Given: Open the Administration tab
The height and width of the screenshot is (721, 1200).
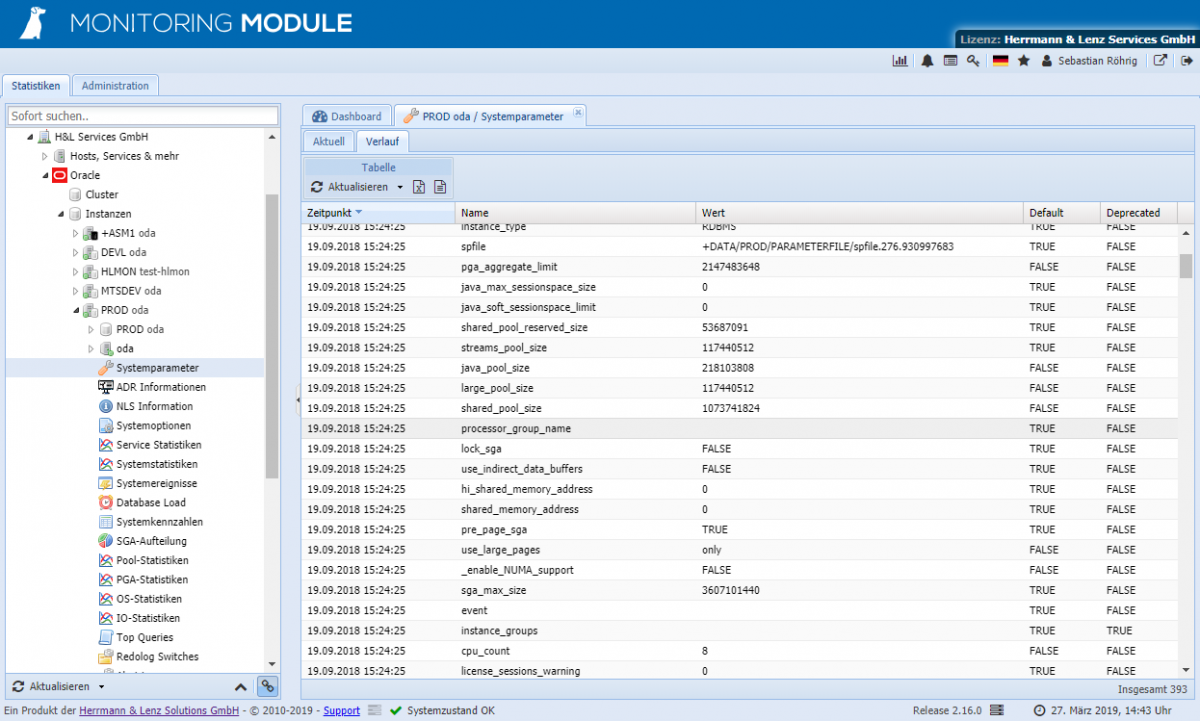Looking at the screenshot, I should [x=115, y=85].
